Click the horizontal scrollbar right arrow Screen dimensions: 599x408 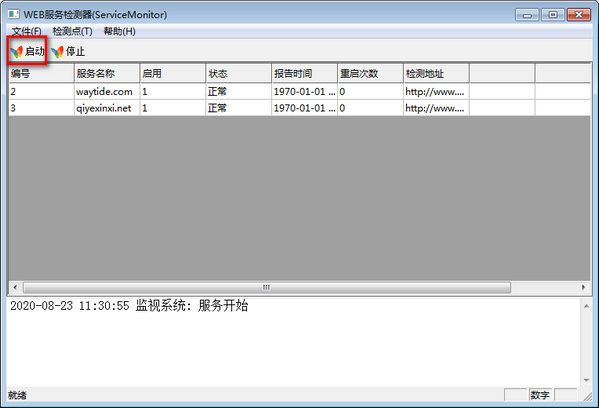coord(583,287)
